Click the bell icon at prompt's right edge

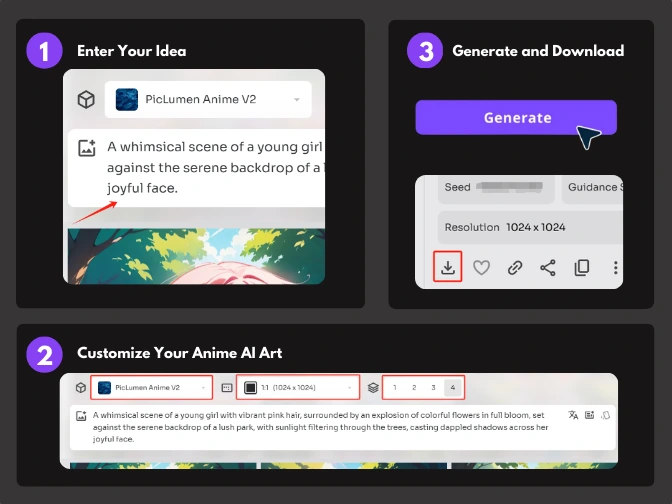pos(605,414)
